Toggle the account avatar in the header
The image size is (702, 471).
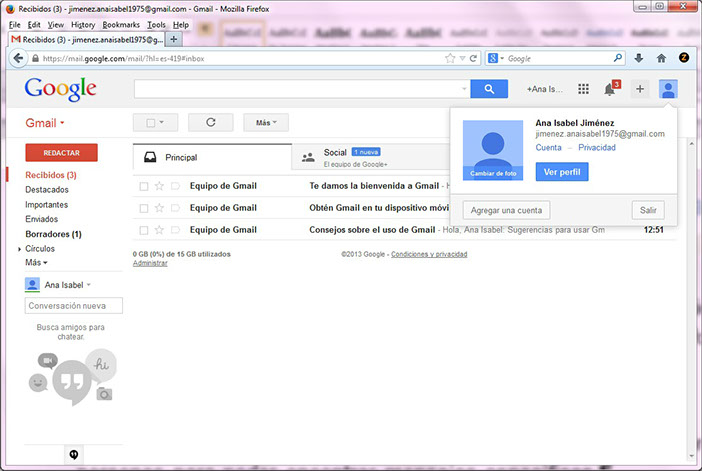pyautogui.click(x=668, y=89)
